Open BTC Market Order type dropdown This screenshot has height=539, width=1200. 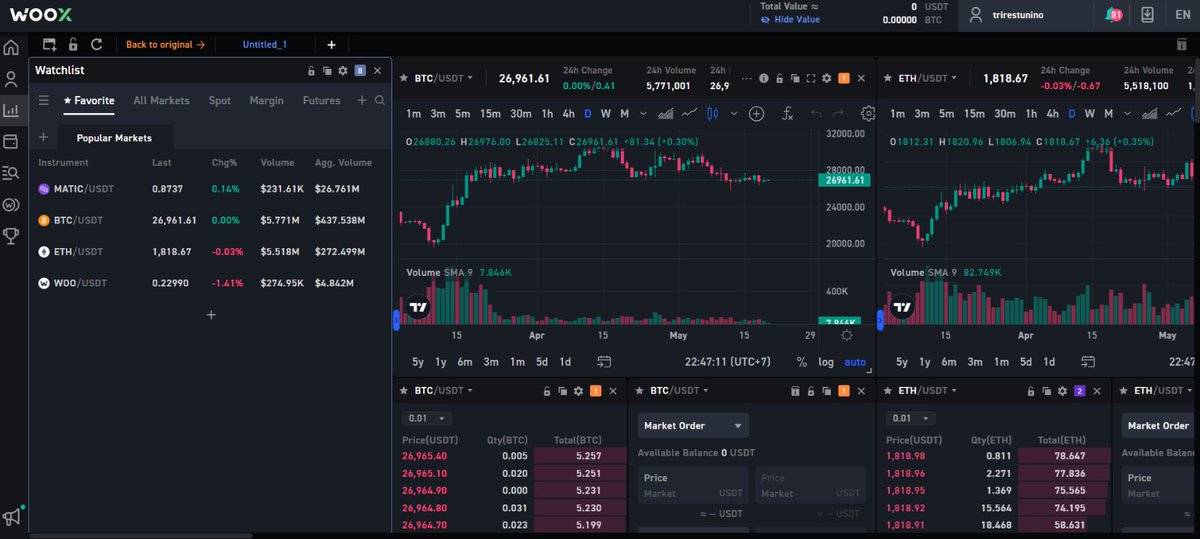[x=693, y=425]
